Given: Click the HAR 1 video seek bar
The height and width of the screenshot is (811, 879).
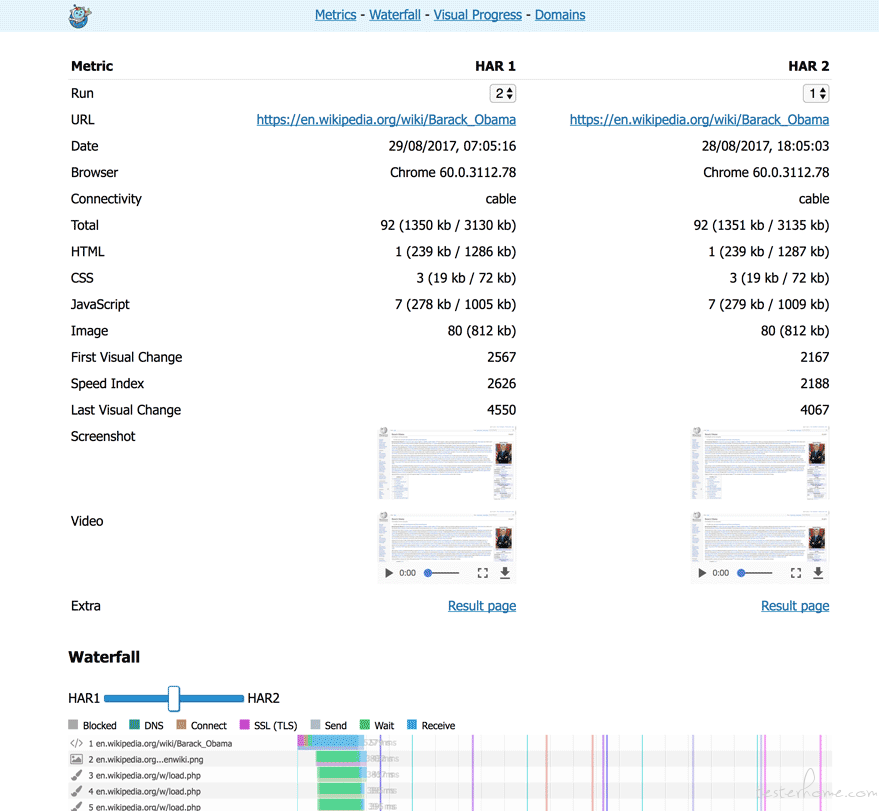Looking at the screenshot, I should 442,573.
